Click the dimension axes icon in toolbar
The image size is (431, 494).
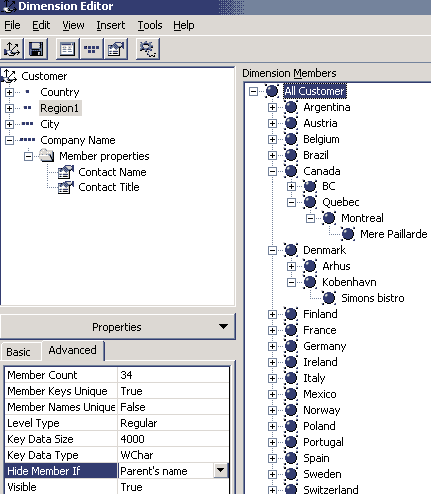click(12, 49)
